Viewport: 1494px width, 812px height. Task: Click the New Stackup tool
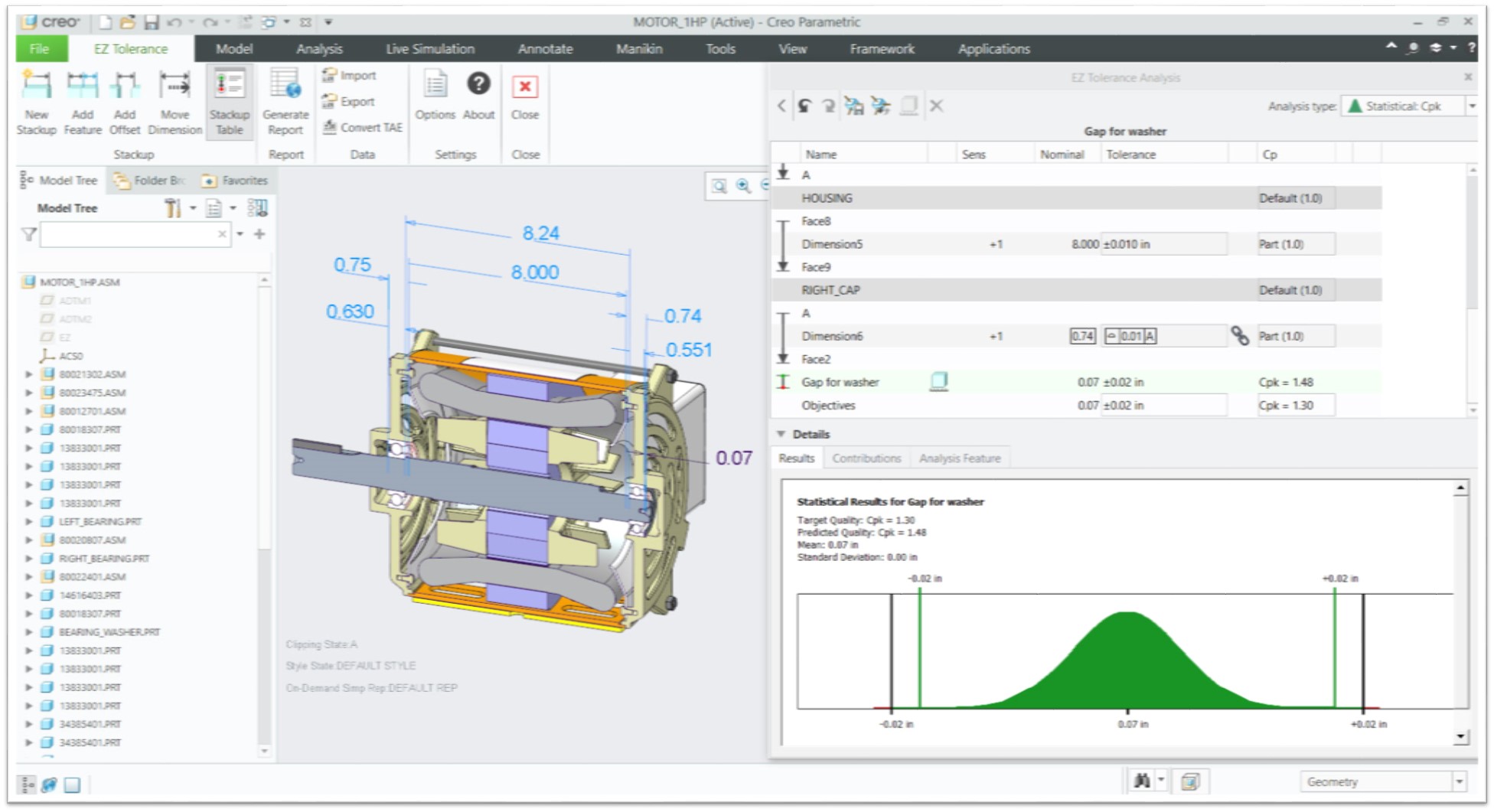coord(36,103)
